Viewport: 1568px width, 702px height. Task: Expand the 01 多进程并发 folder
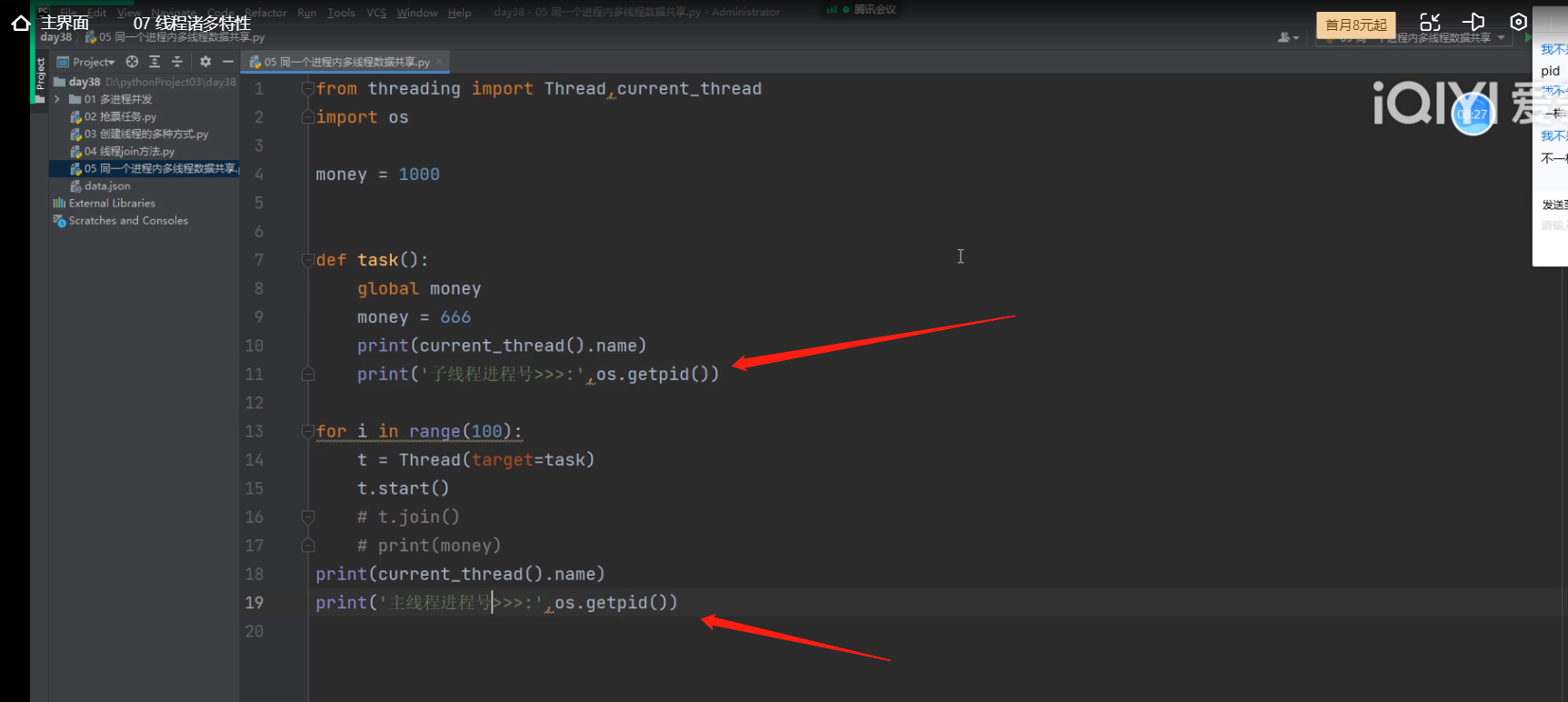[x=57, y=99]
